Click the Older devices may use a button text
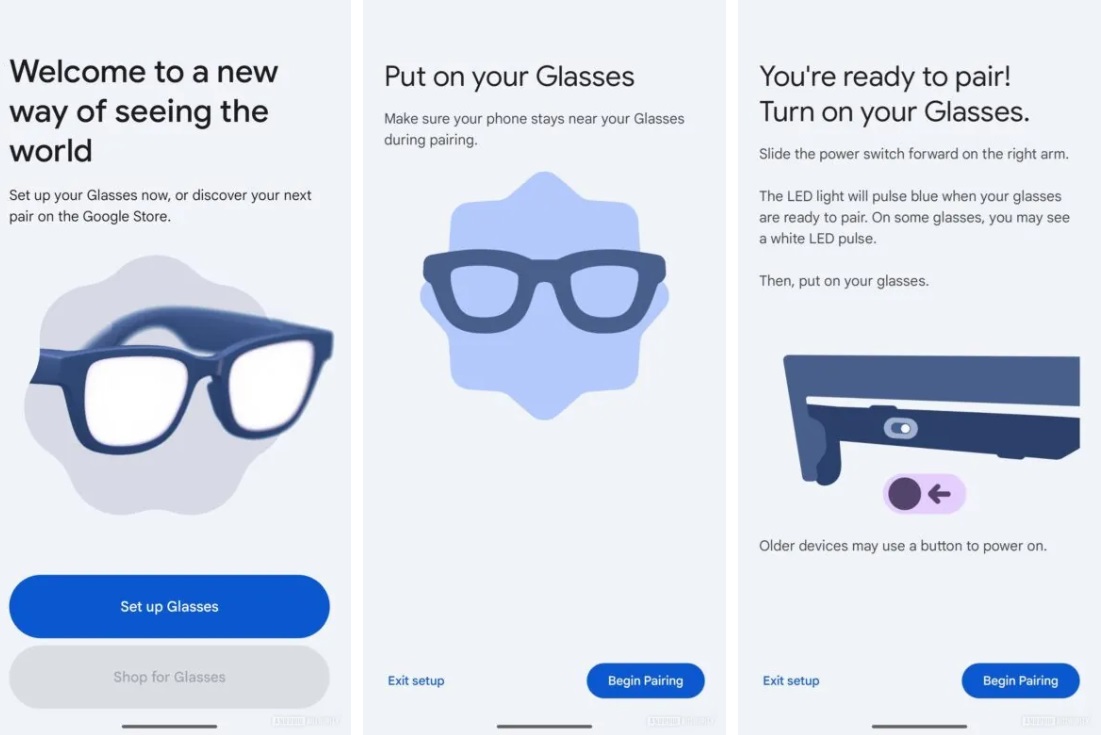Screen dimensions: 1101x735 click(x=902, y=545)
